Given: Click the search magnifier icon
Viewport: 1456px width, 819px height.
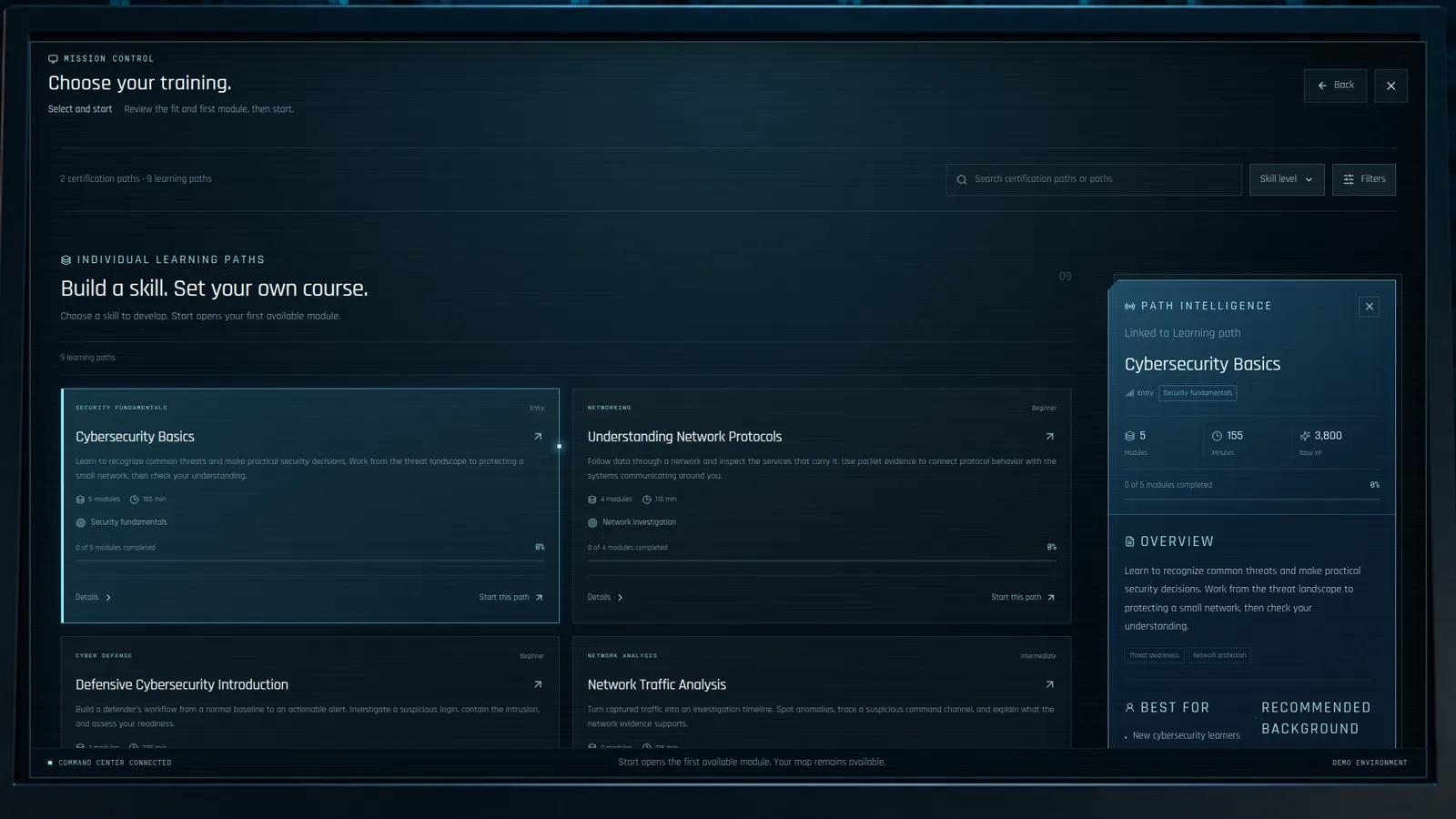Looking at the screenshot, I should click(962, 180).
